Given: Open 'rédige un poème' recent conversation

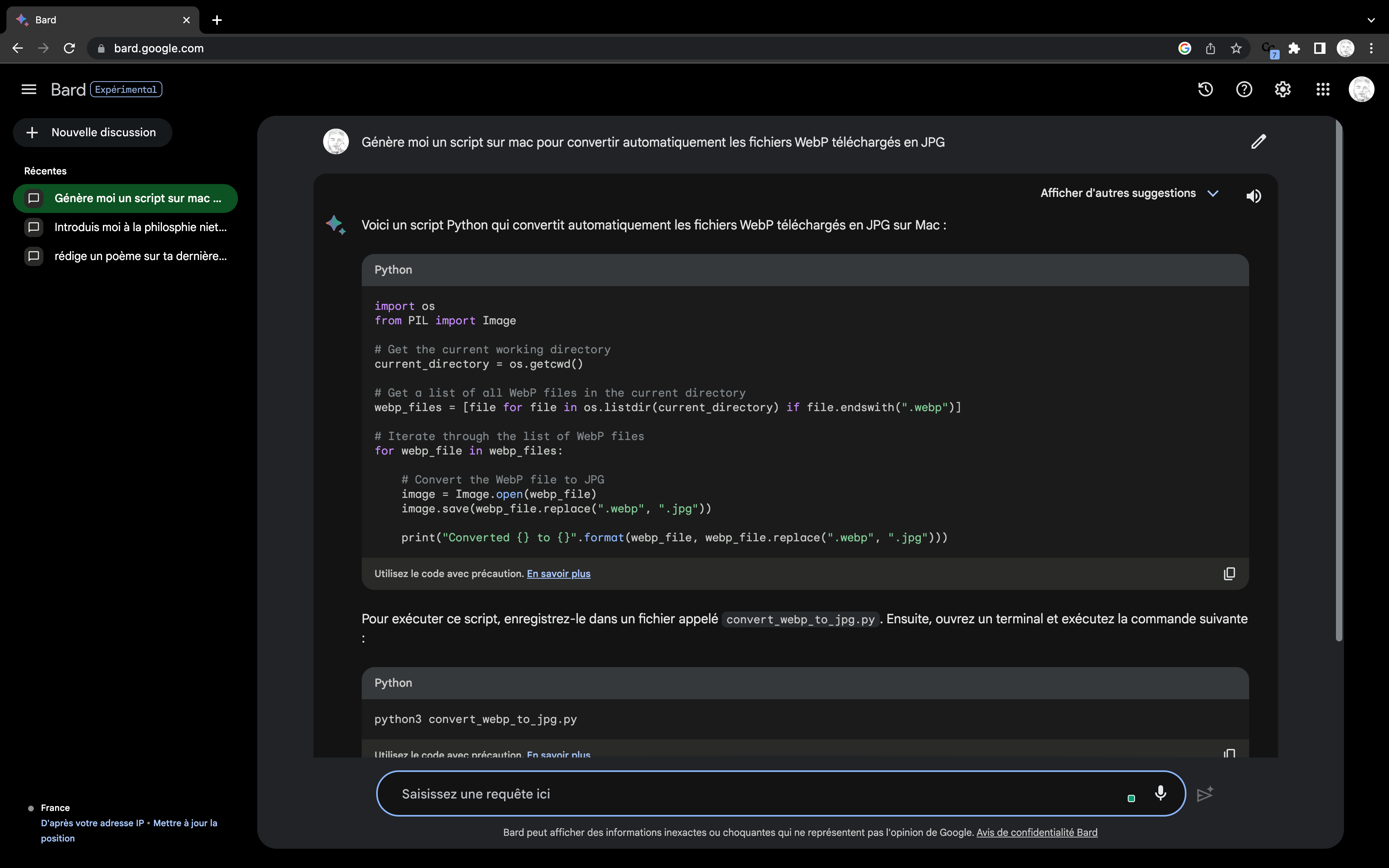Looking at the screenshot, I should tap(125, 256).
